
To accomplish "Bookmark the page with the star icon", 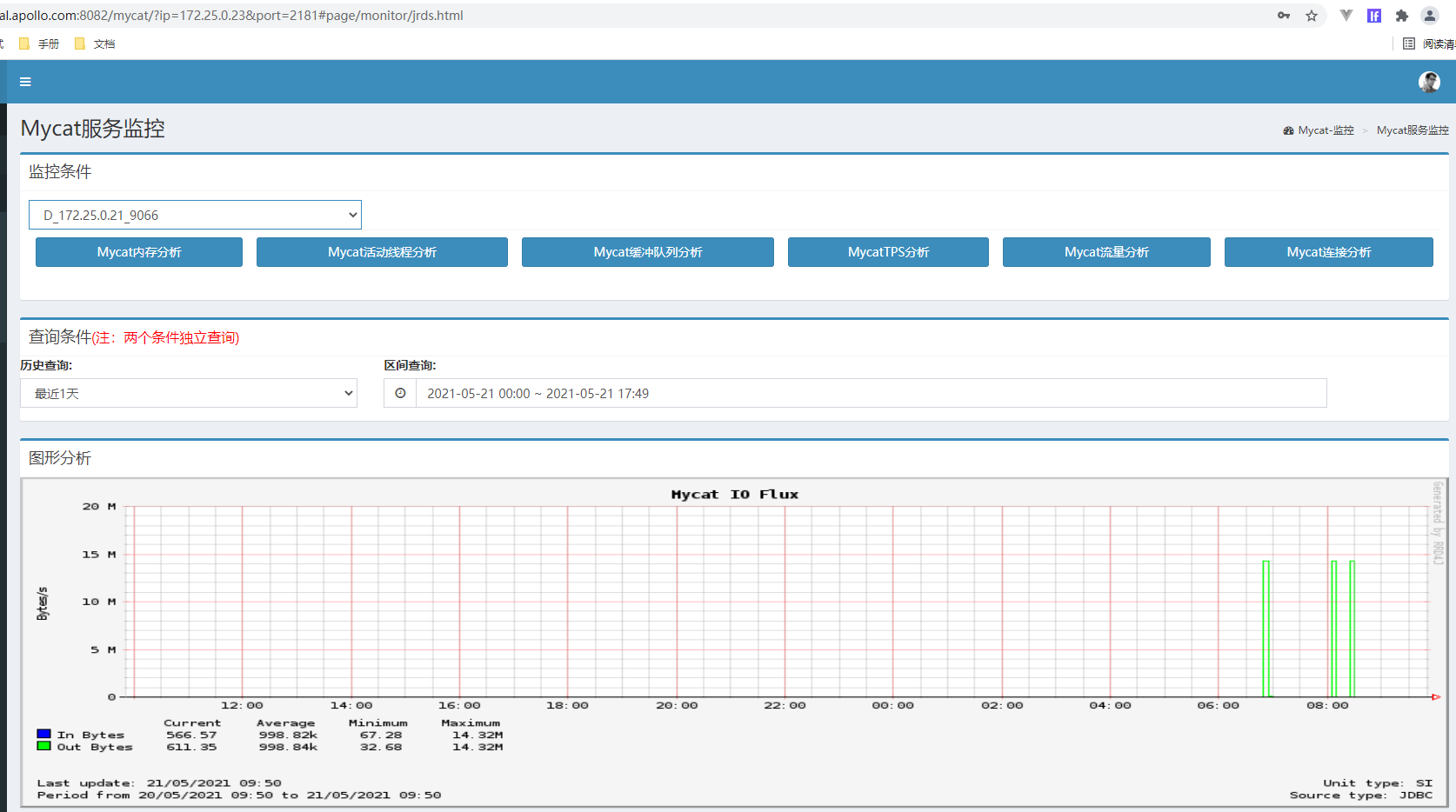I will (1312, 15).
